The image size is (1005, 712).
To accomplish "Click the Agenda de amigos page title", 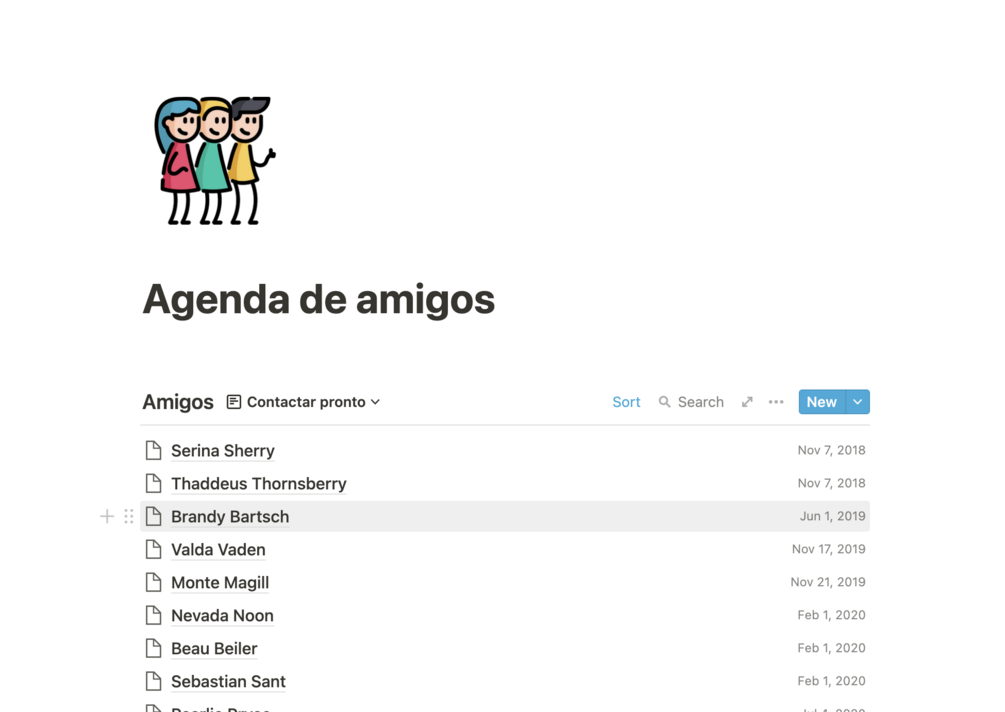I will 319,299.
